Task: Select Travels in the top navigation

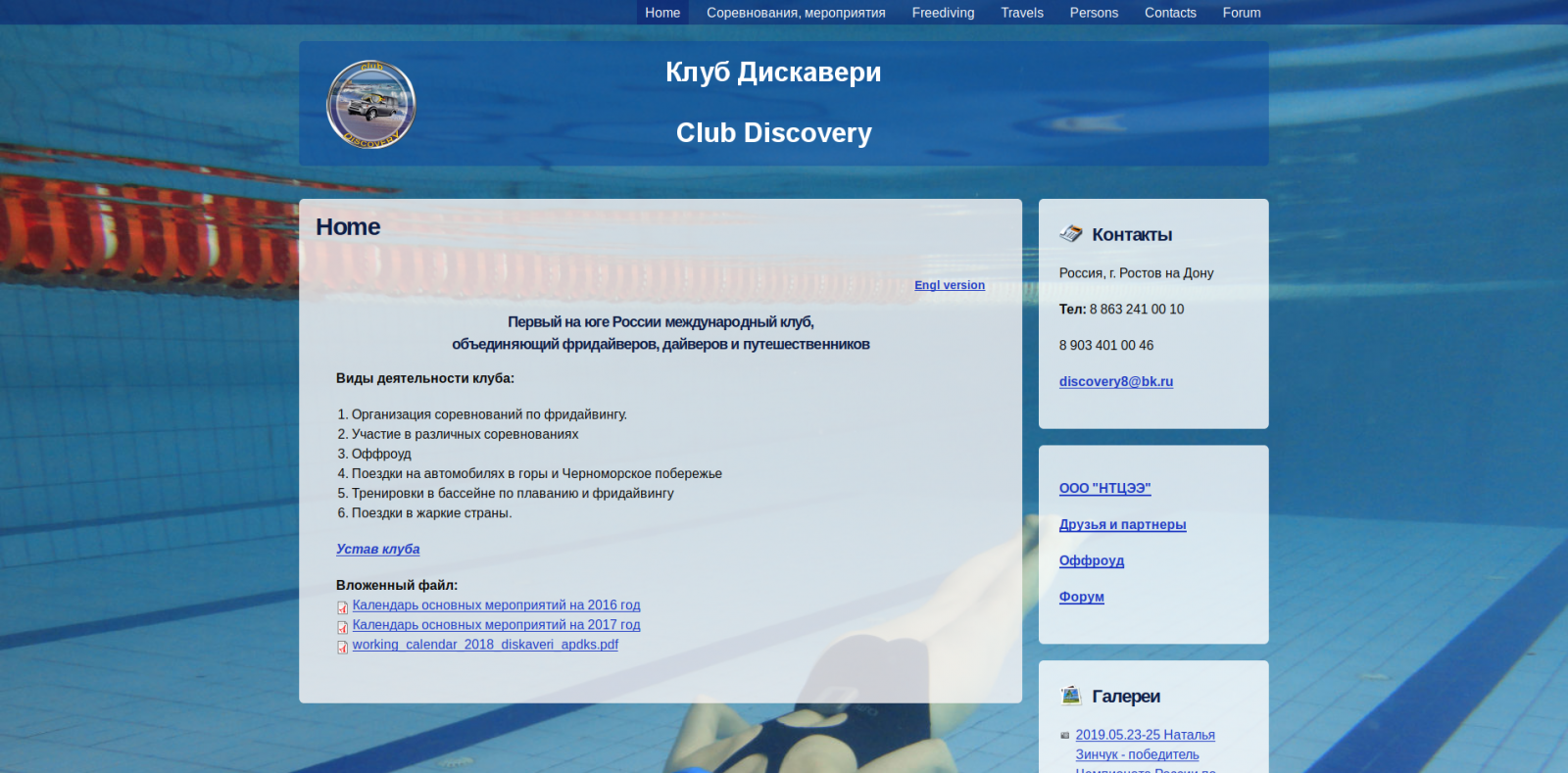Action: coord(1021,13)
